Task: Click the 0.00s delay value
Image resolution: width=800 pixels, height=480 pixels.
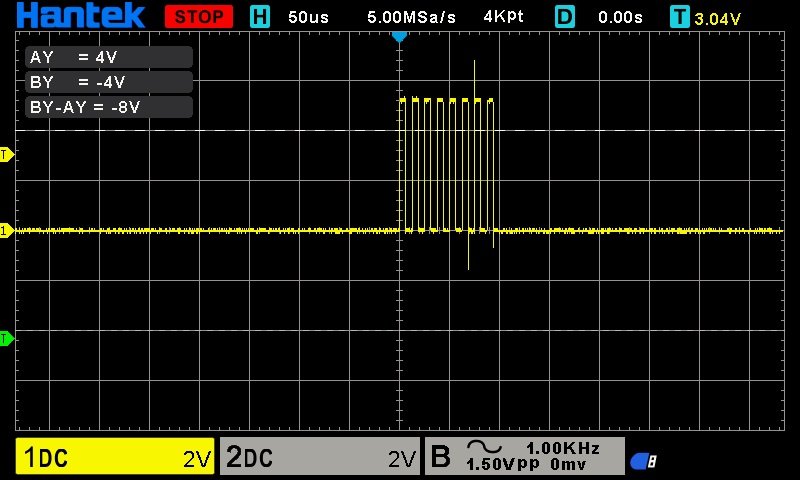Action: [620, 17]
